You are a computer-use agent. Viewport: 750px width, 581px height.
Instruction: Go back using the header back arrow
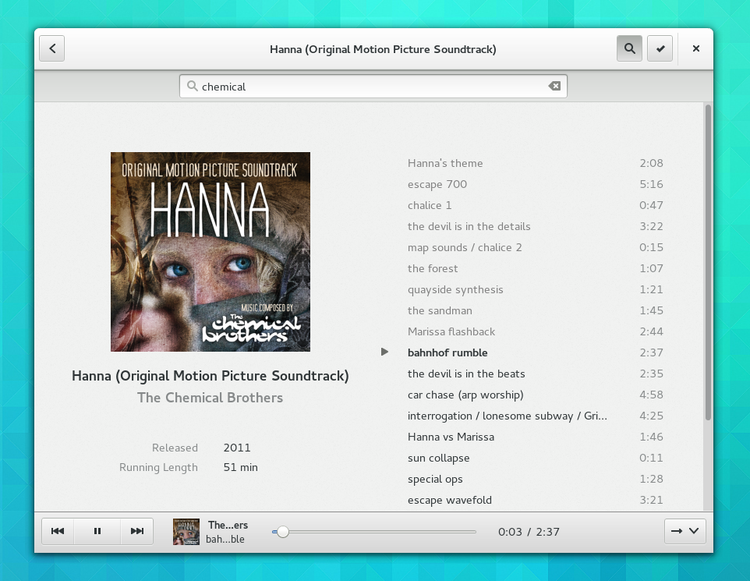point(52,49)
